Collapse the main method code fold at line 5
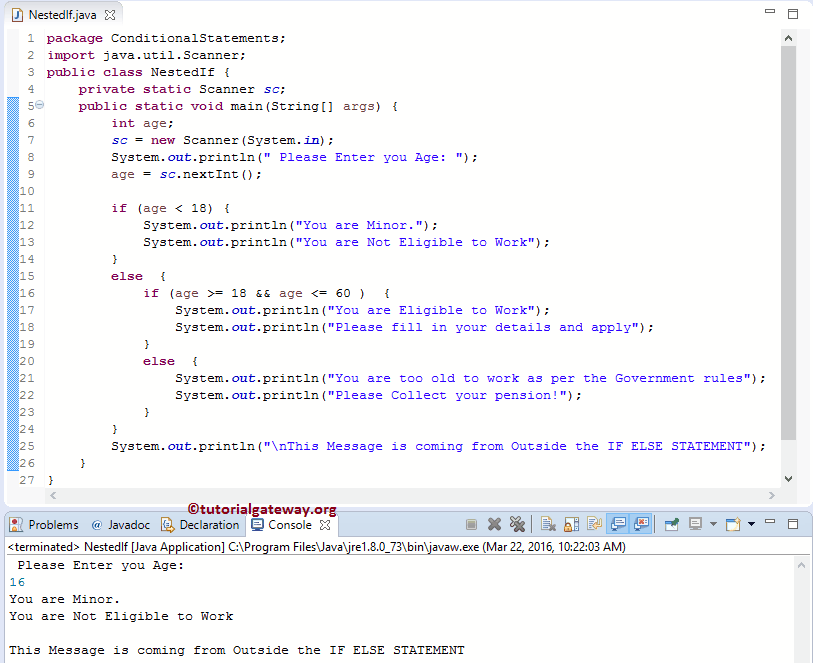 [38, 105]
